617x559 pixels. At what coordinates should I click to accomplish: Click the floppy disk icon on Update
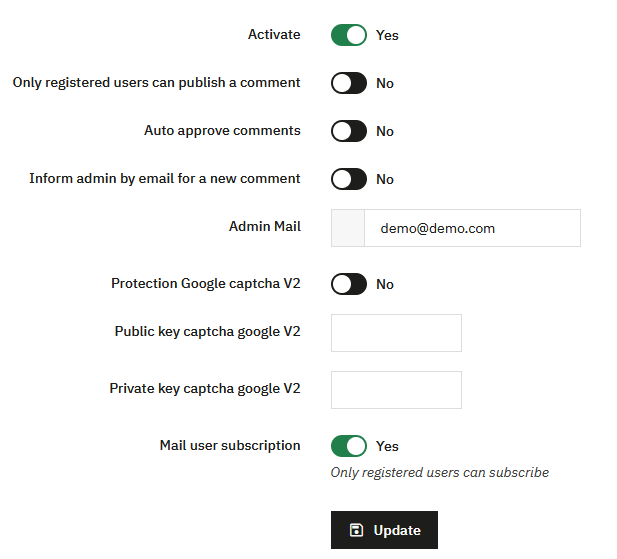[356, 530]
